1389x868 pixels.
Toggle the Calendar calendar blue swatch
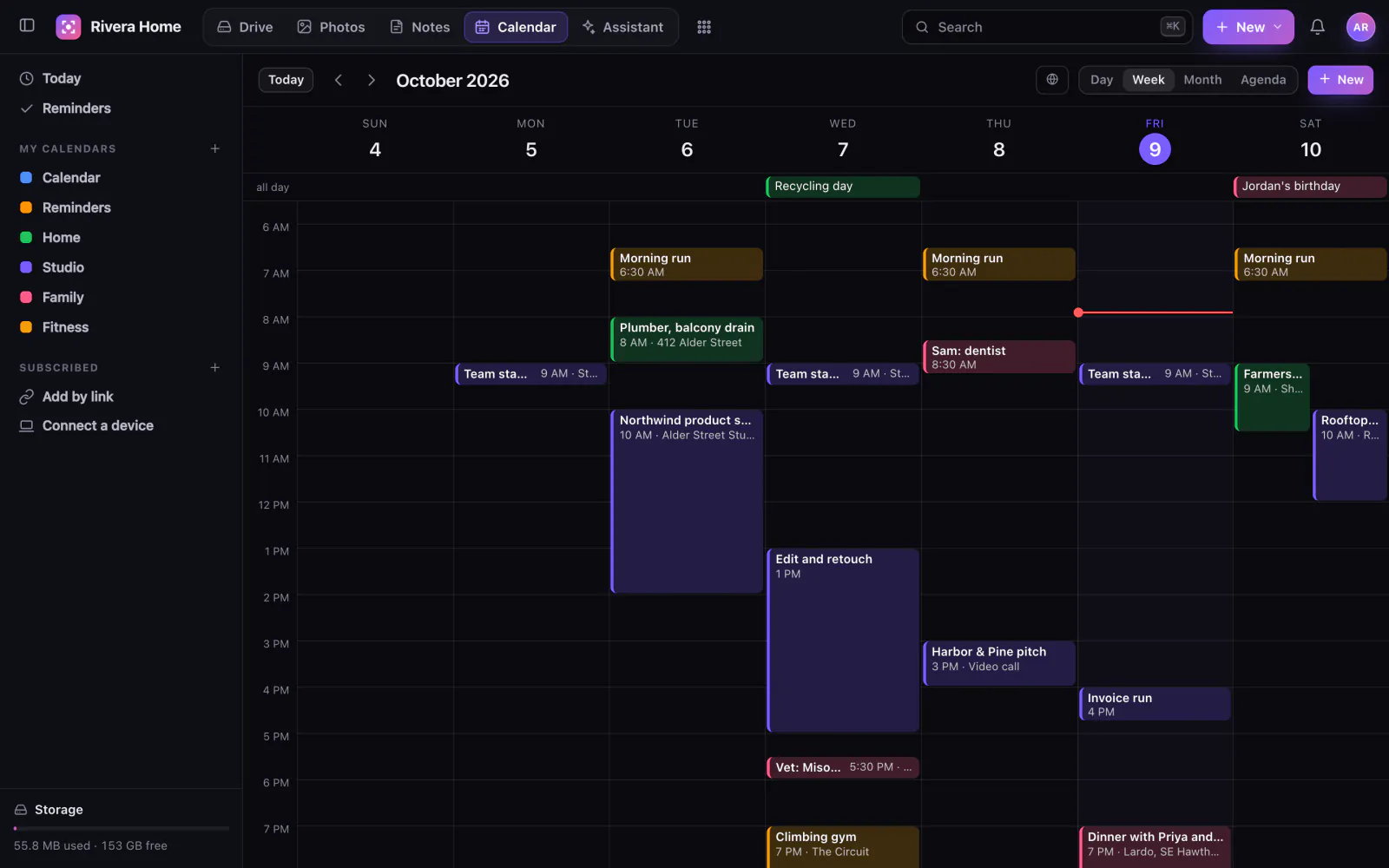26,178
